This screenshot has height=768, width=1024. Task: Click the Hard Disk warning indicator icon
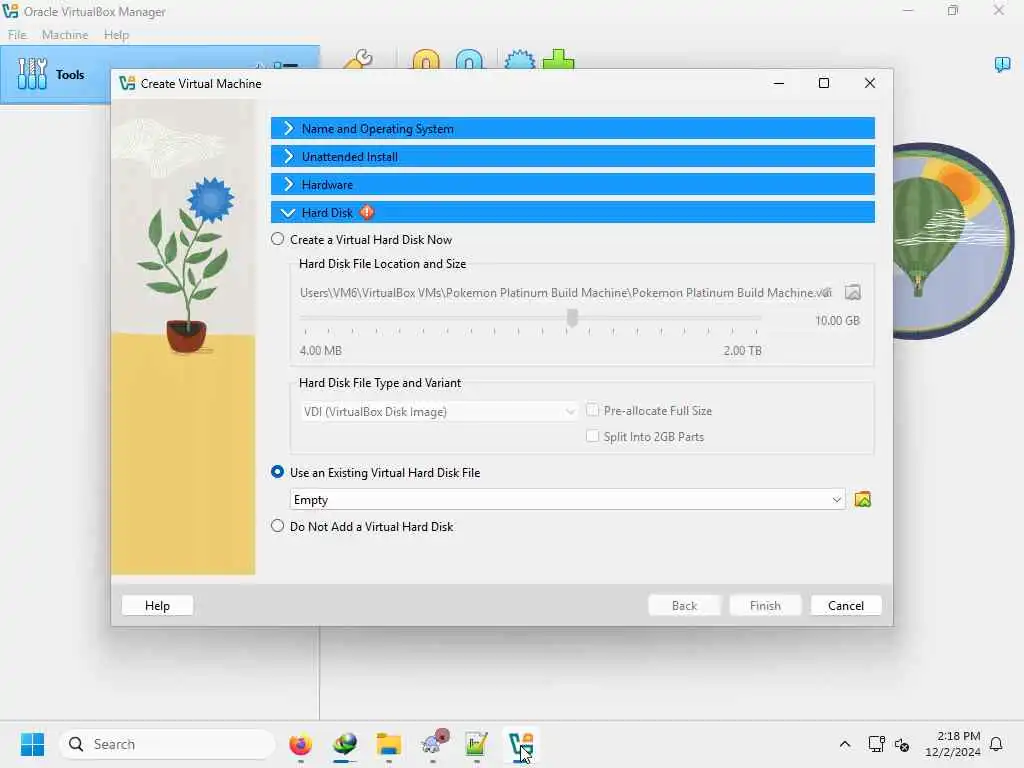[x=367, y=212]
